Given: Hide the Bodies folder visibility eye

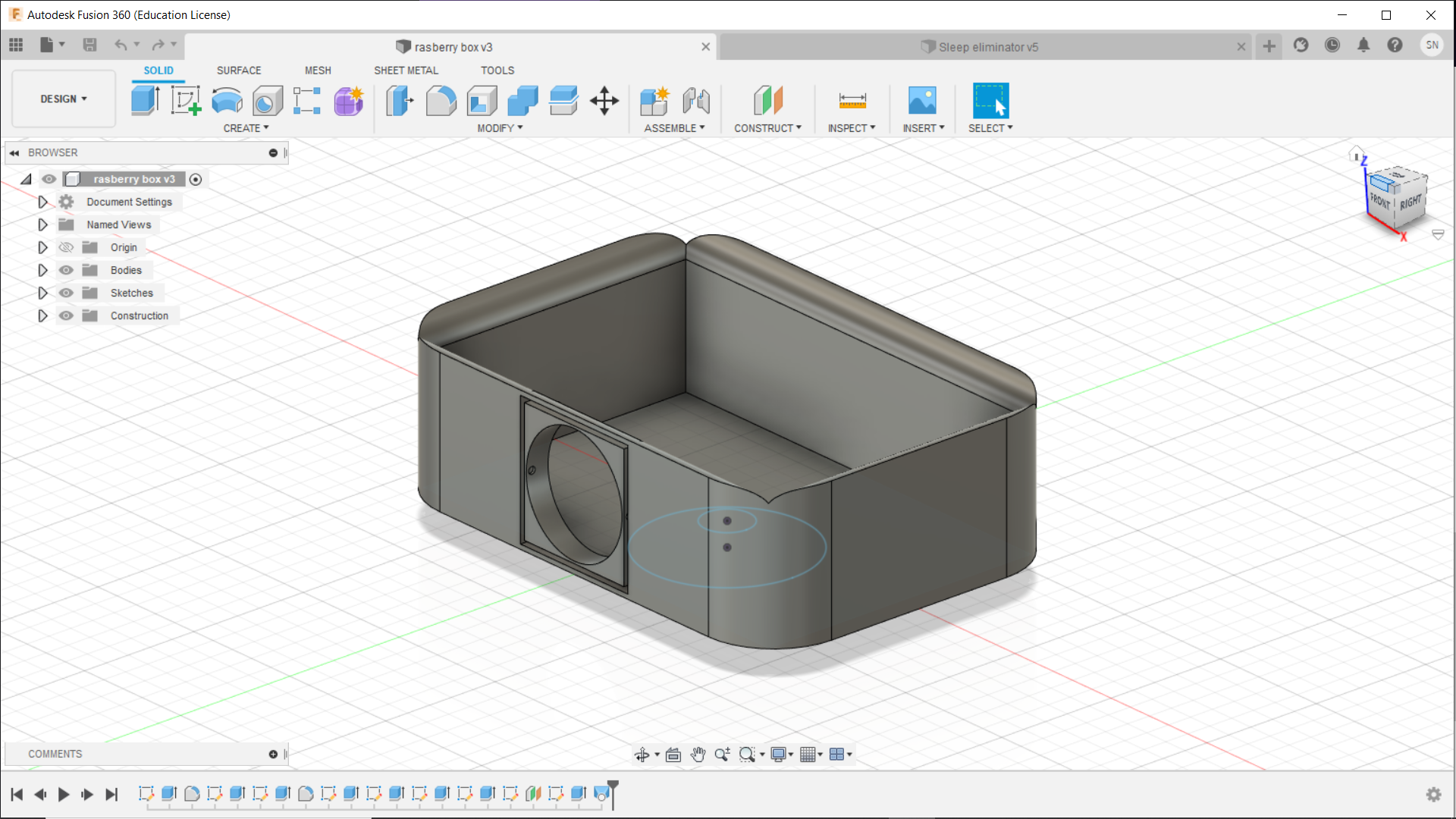Looking at the screenshot, I should tap(67, 270).
